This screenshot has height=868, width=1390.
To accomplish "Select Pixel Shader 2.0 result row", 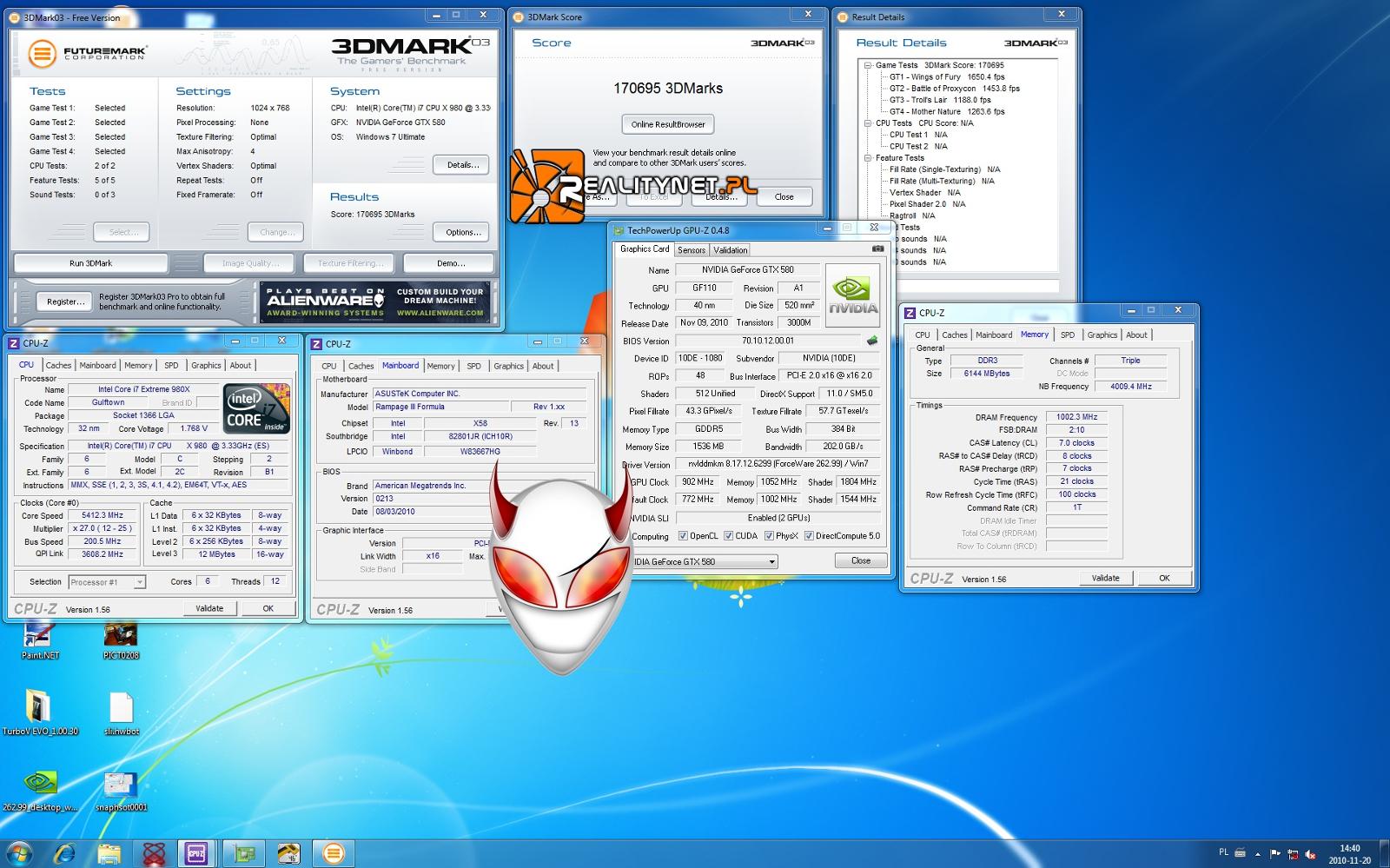I will point(927,205).
